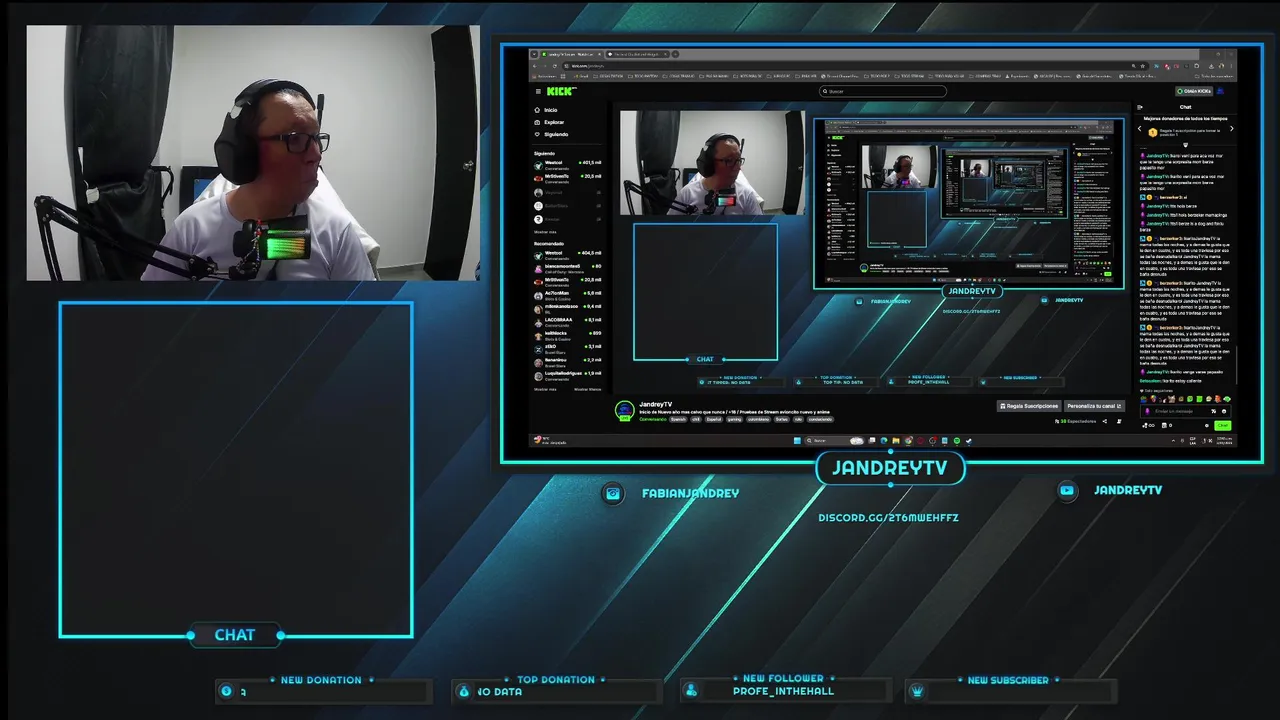Click Personaliza tu canal button

click(1094, 406)
